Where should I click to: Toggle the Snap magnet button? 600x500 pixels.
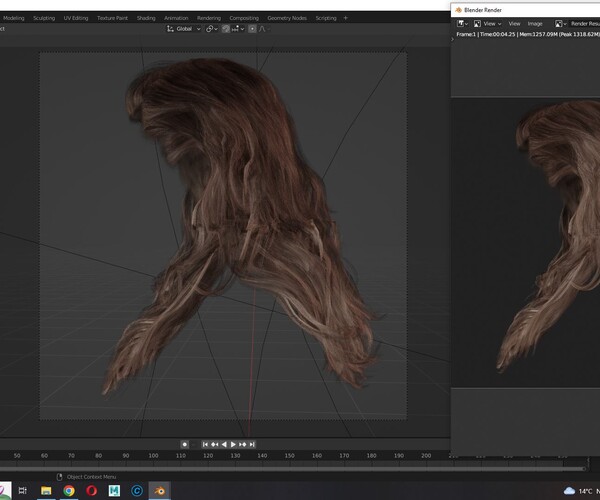(226, 29)
